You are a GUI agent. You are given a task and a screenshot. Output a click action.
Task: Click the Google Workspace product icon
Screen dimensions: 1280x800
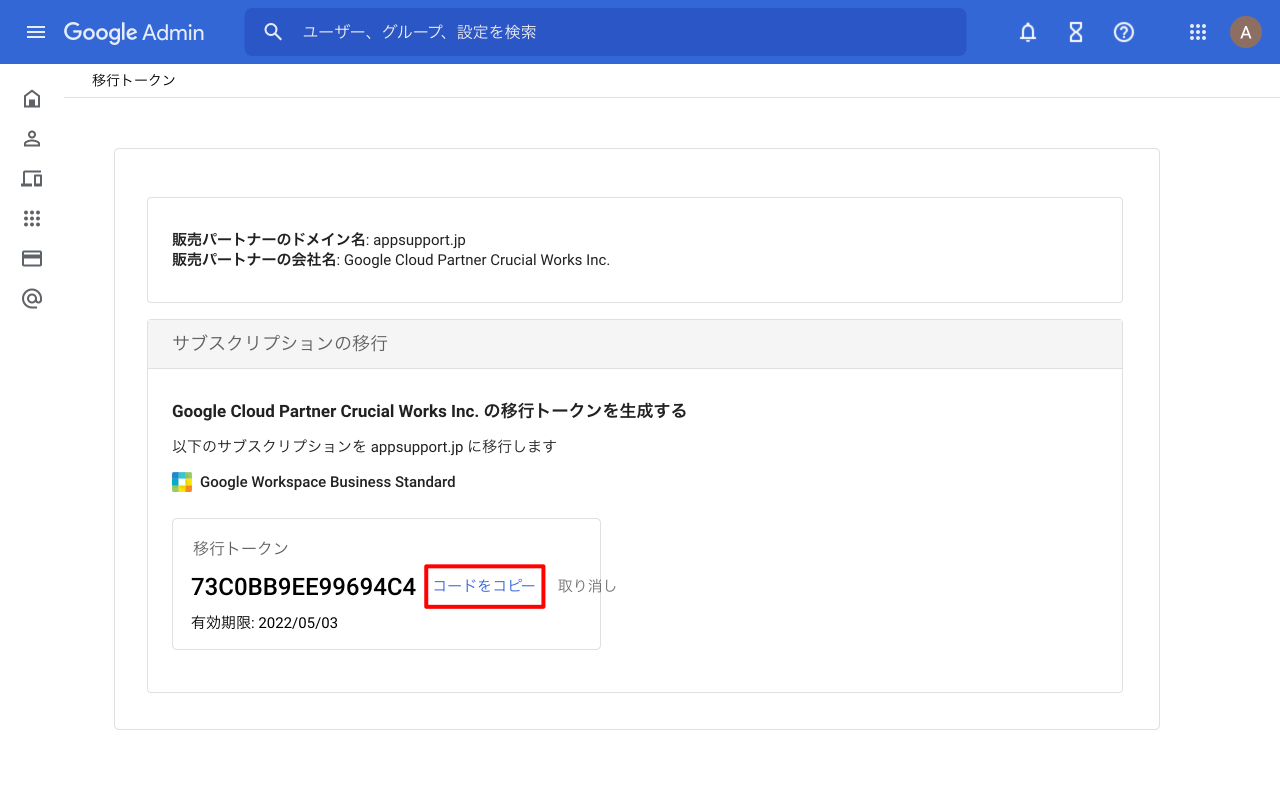pyautogui.click(x=182, y=482)
